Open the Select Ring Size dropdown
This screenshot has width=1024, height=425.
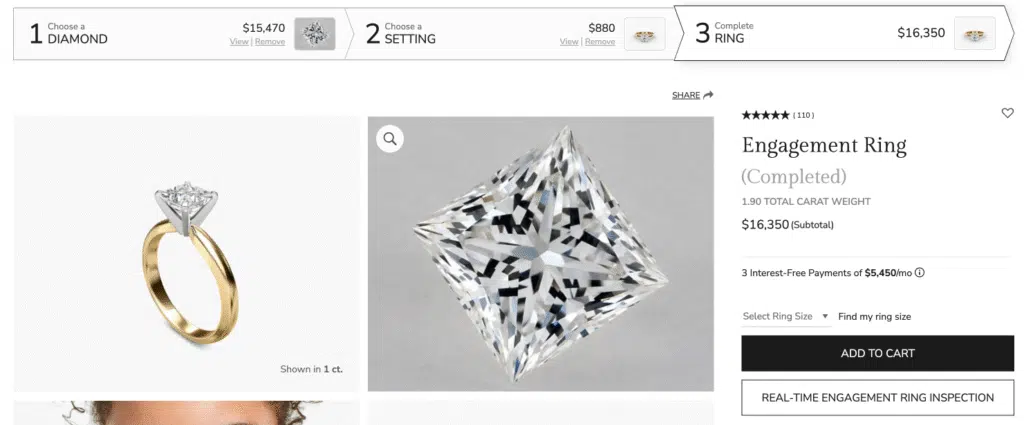pos(786,316)
